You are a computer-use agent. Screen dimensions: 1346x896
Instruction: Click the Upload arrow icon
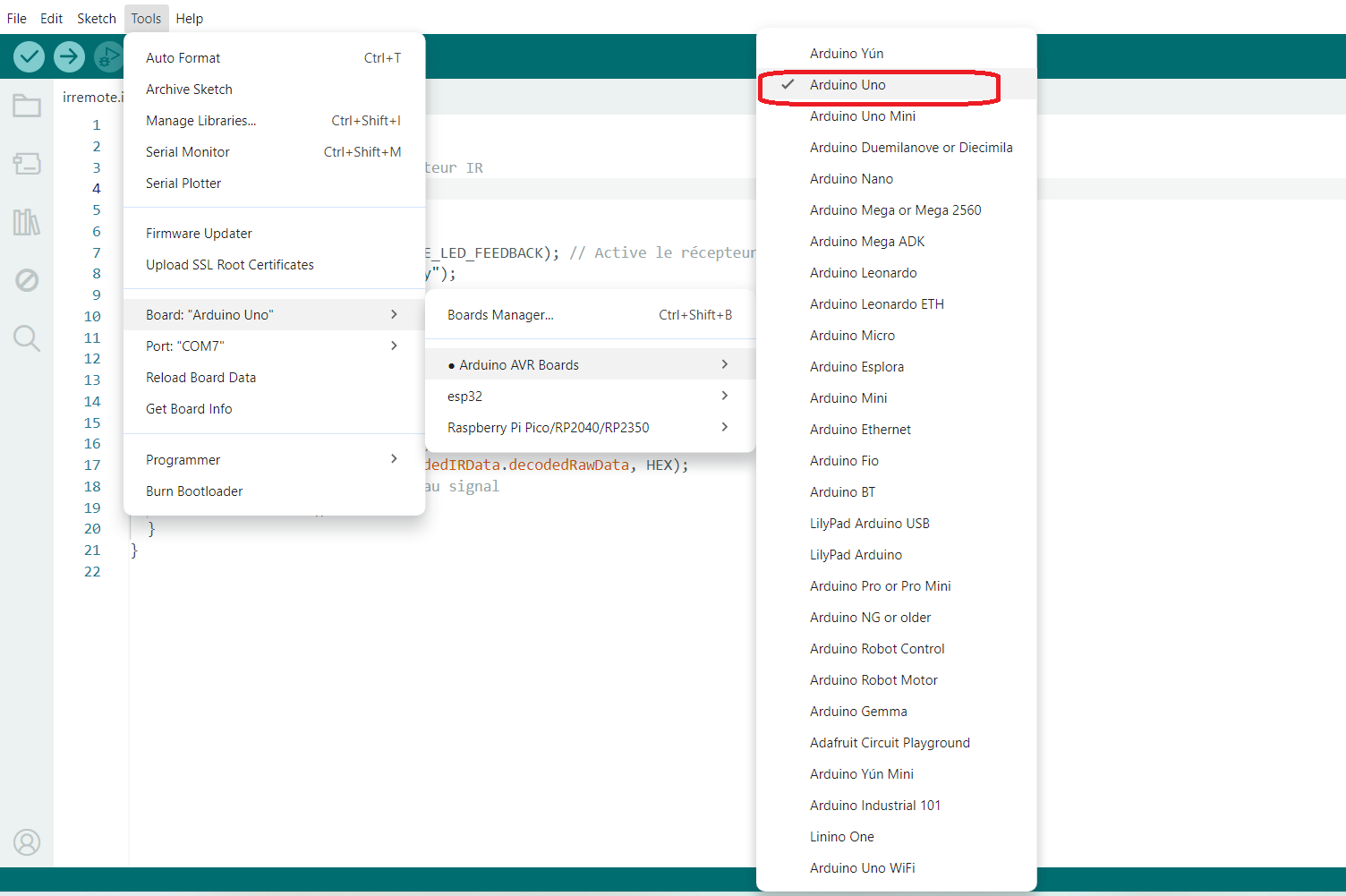tap(69, 57)
